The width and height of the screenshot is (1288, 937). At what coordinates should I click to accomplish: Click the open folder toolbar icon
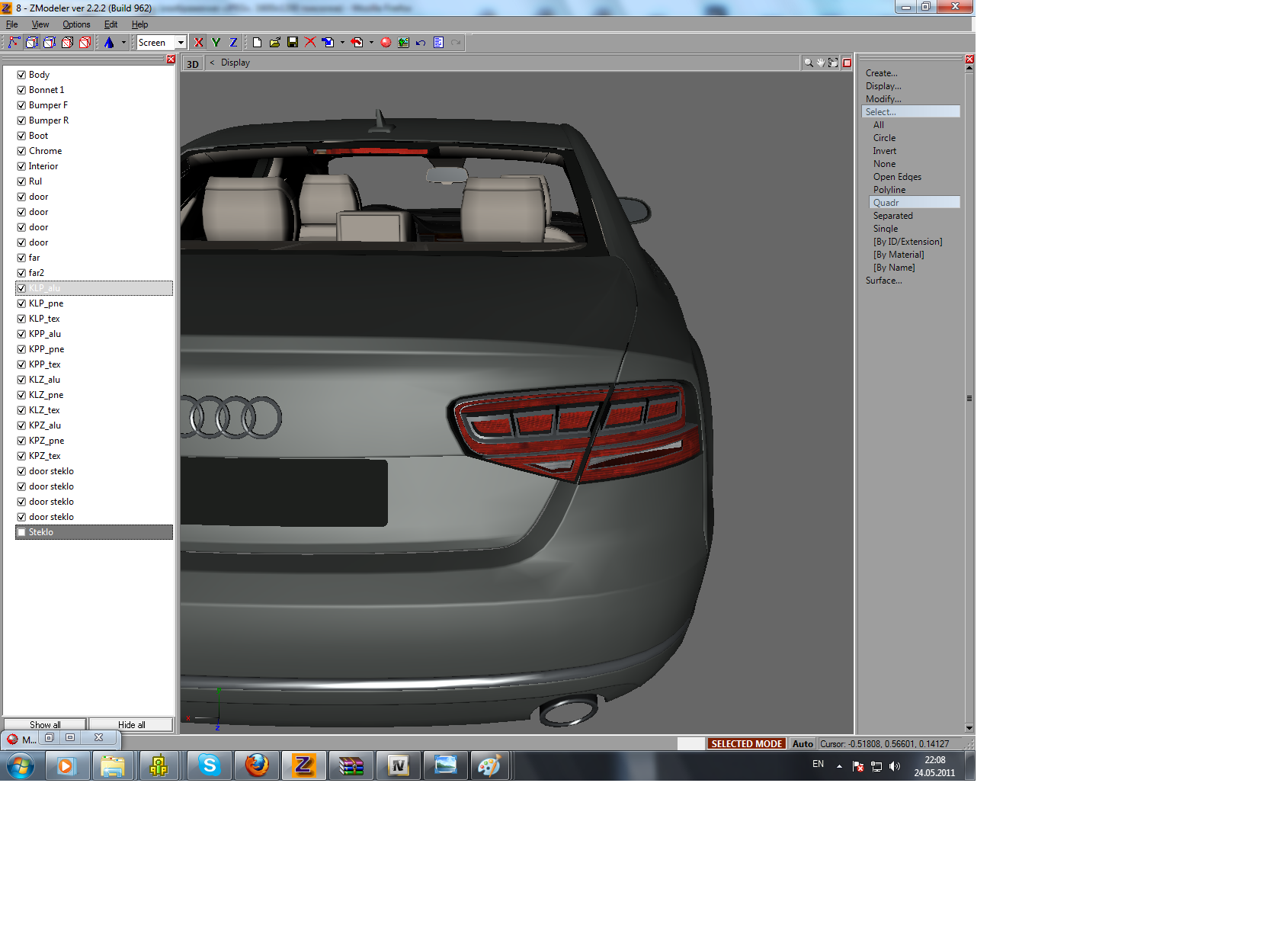pos(275,43)
